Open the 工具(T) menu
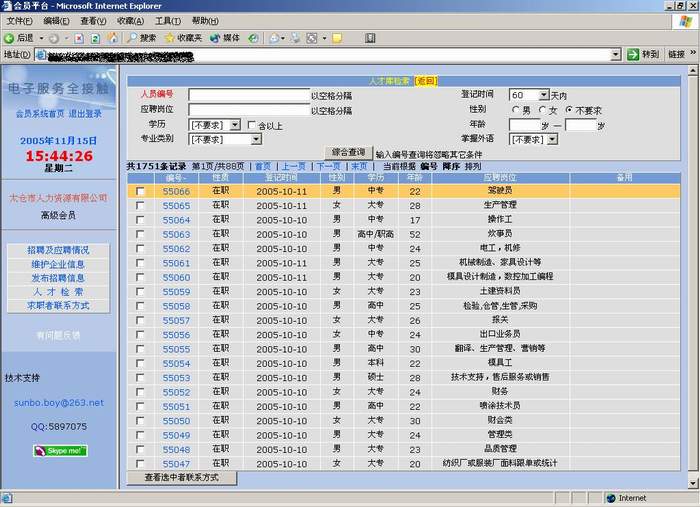This screenshot has height=507, width=700. point(169,20)
